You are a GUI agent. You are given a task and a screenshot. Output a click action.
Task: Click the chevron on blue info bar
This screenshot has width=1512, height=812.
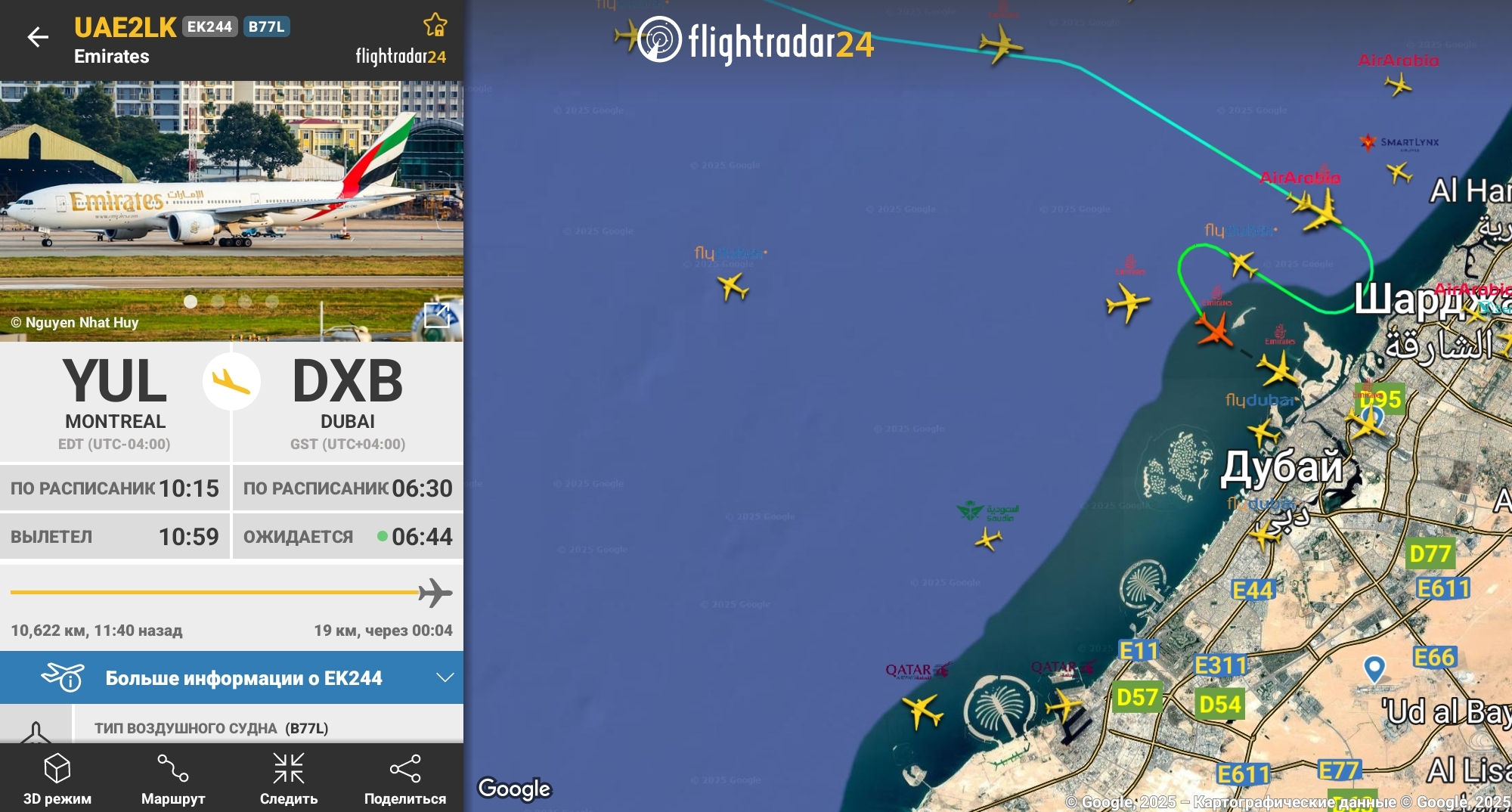pos(445,677)
